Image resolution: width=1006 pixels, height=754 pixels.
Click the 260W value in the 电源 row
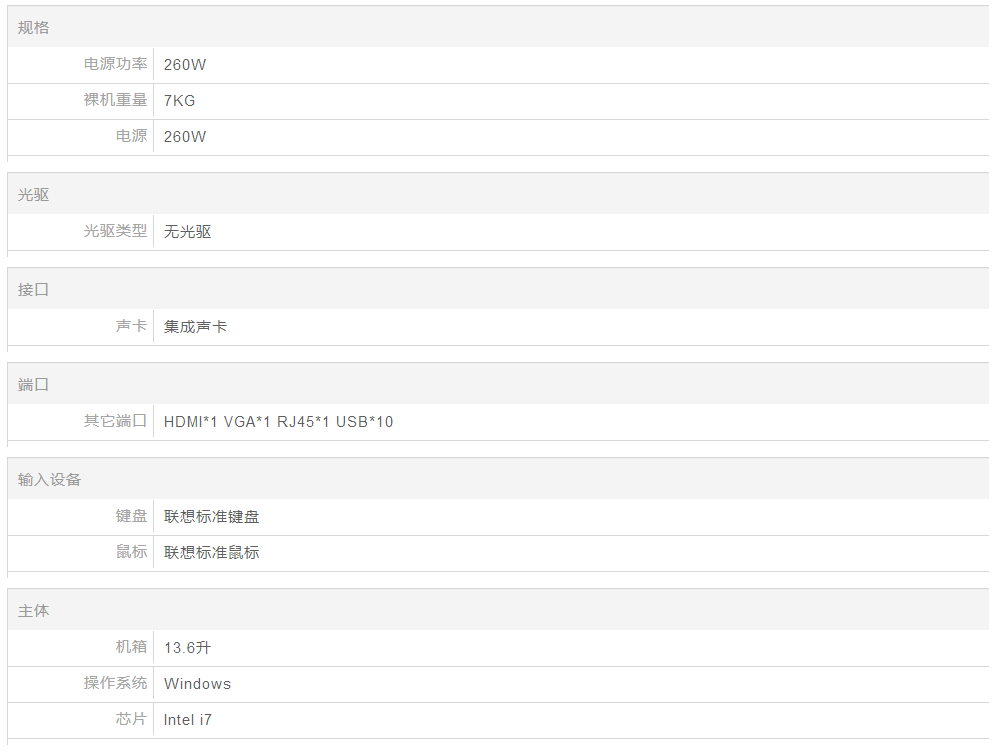point(185,137)
